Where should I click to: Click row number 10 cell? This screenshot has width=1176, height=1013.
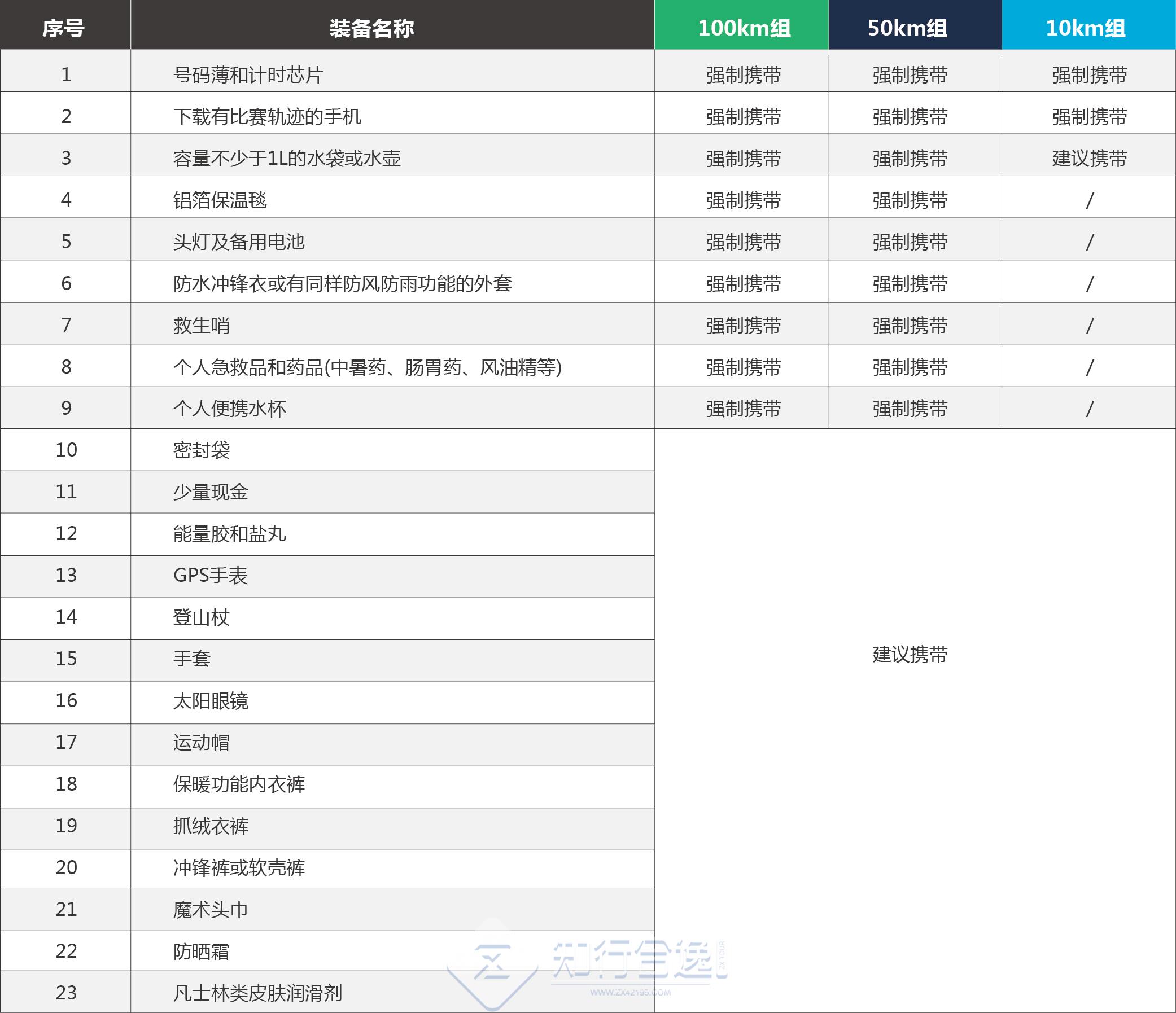66,450
